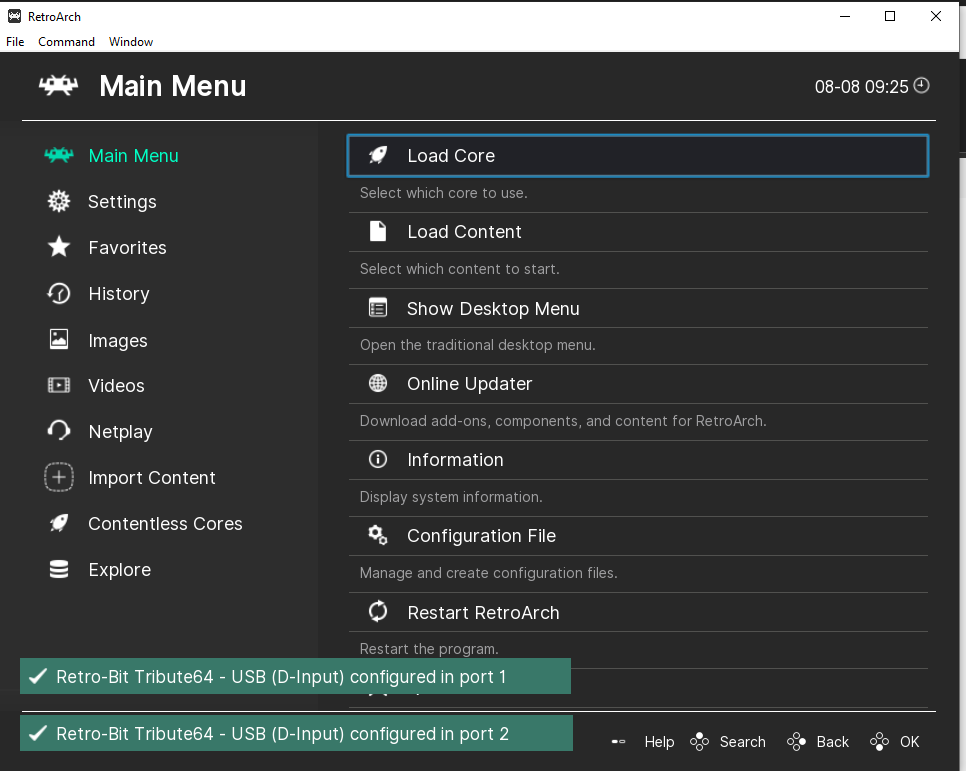Select the Load Core entry
Screen dimensions: 966x771
click(638, 155)
